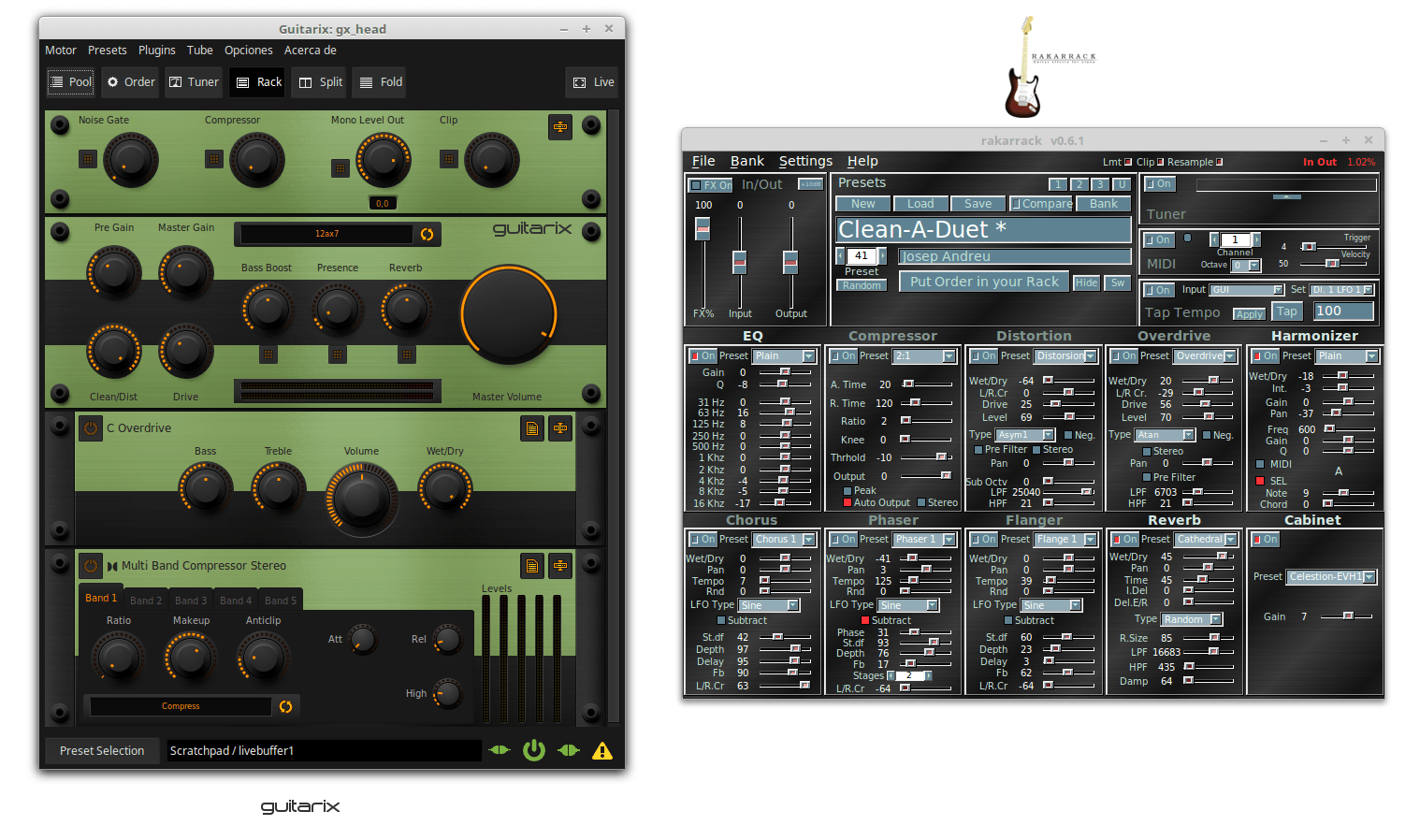This screenshot has height=840, width=1420.
Task: Click the Output level slider handle
Action: coord(790,260)
